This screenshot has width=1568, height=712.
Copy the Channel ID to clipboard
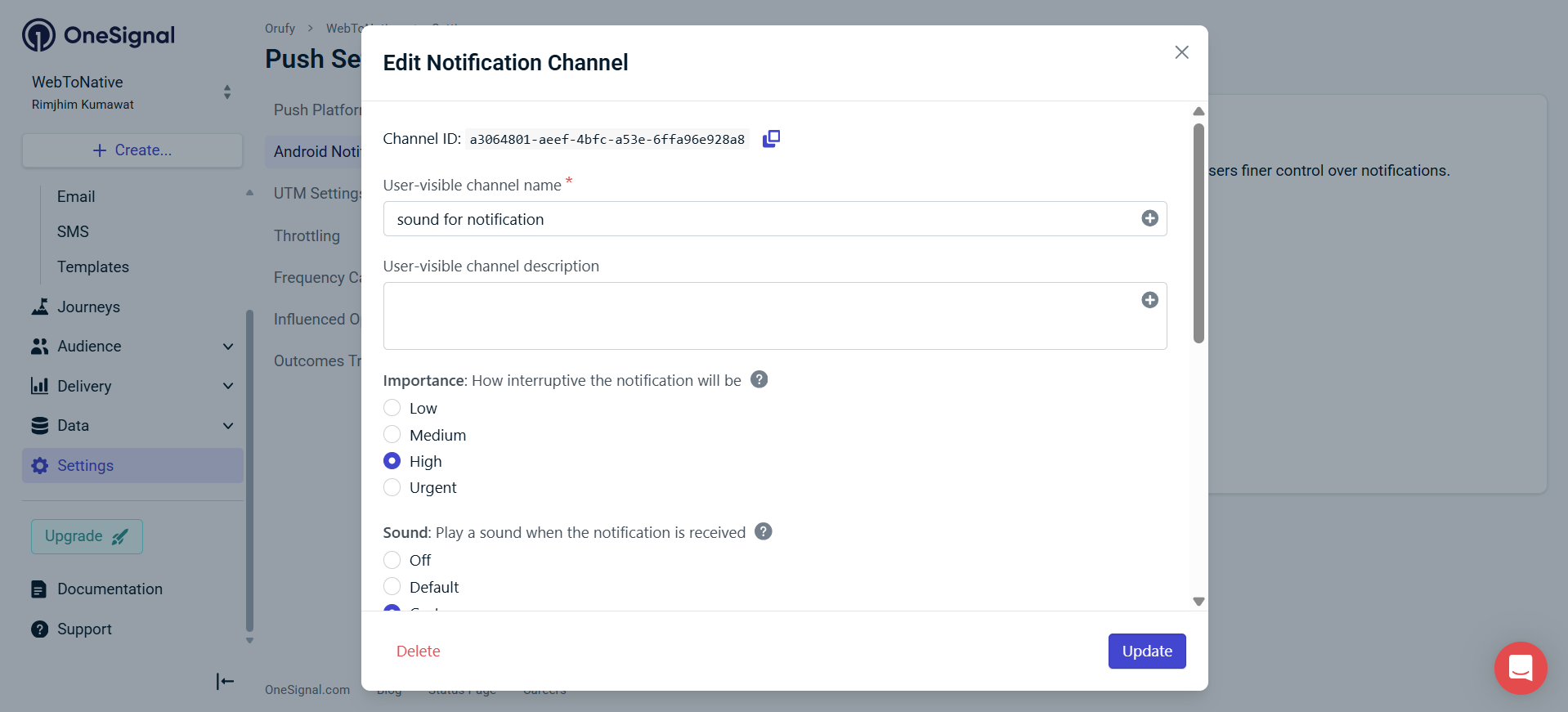771,139
